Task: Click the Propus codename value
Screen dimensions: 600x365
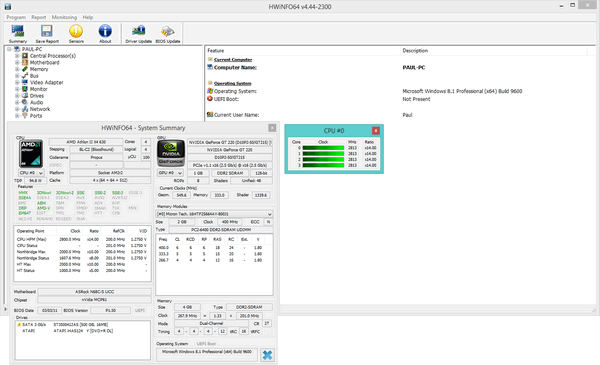Action: (96, 157)
